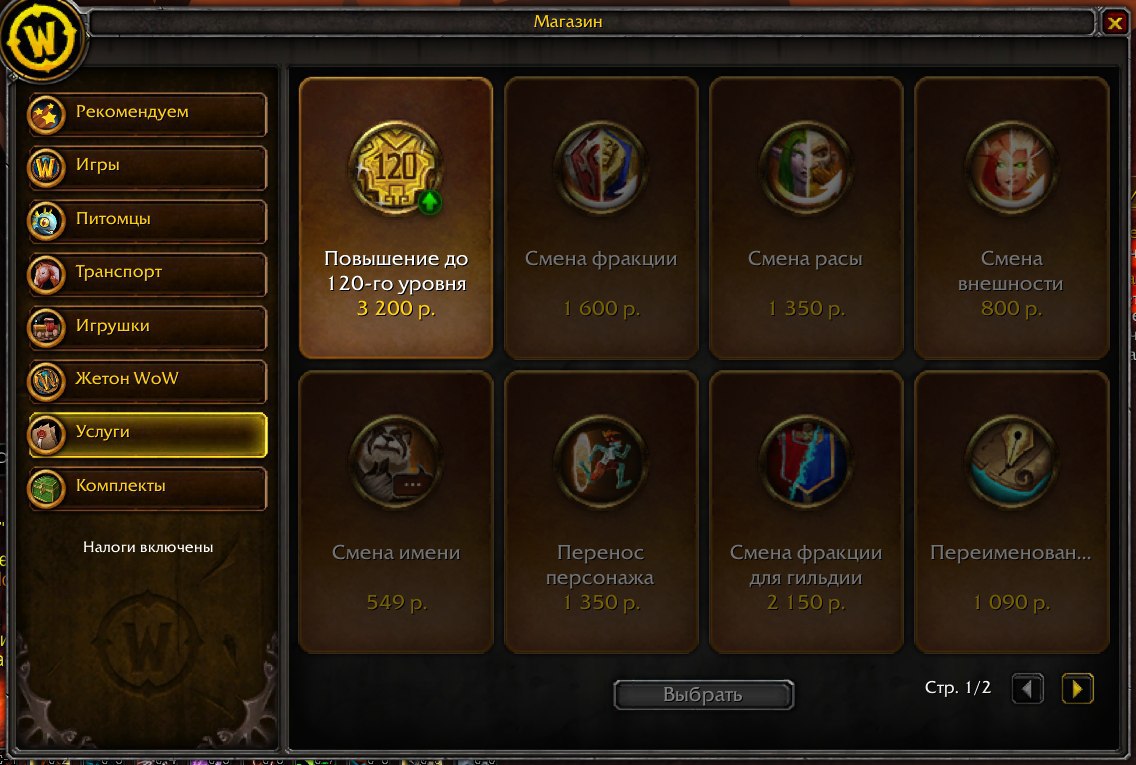Image resolution: width=1136 pixels, height=765 pixels.
Task: Open the Транспорт mounts category
Action: tap(147, 274)
